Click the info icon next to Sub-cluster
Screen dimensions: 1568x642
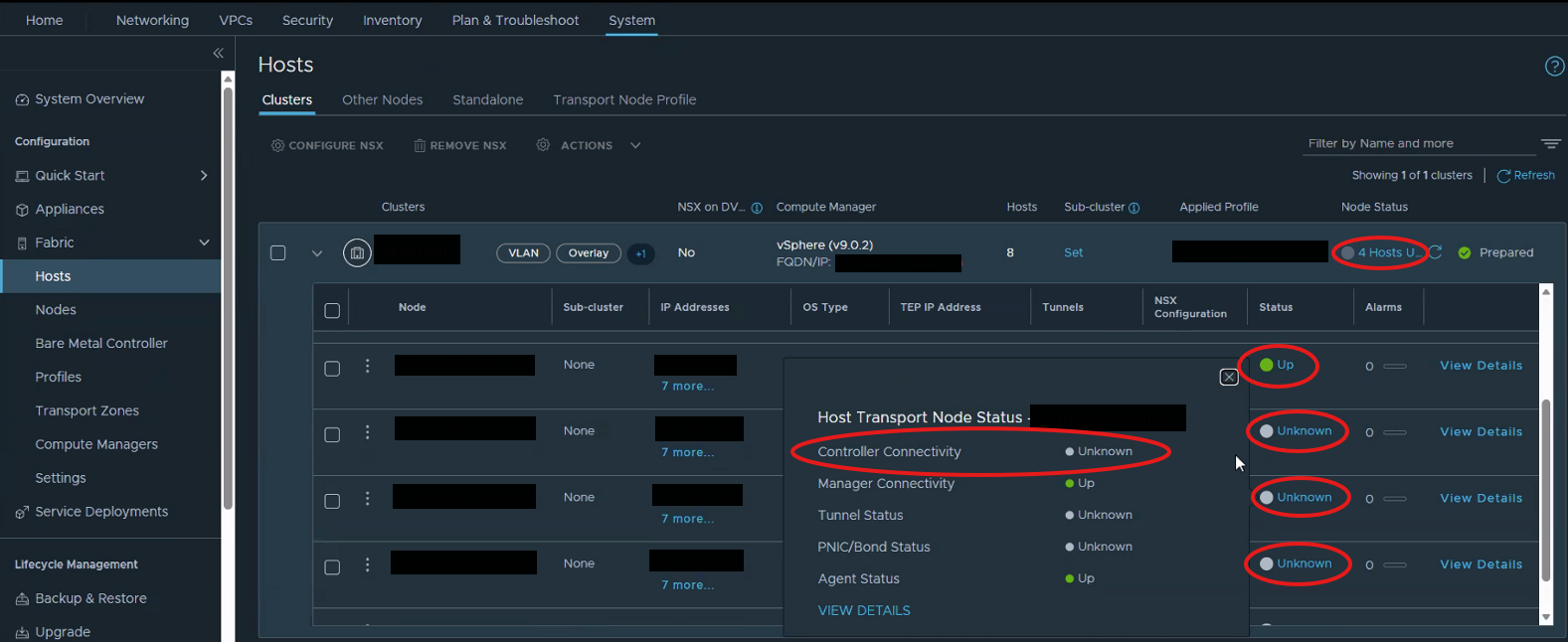point(1134,208)
